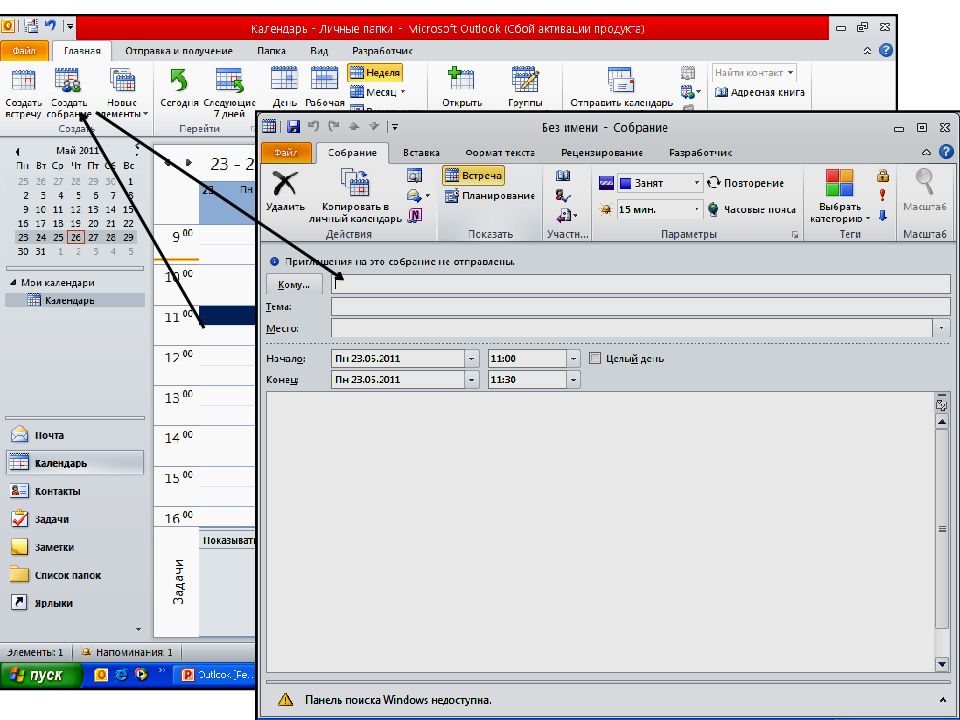Screen dimensions: 960x720
Task: Open the Месяц (Month) view button
Action: pyautogui.click(x=378, y=92)
